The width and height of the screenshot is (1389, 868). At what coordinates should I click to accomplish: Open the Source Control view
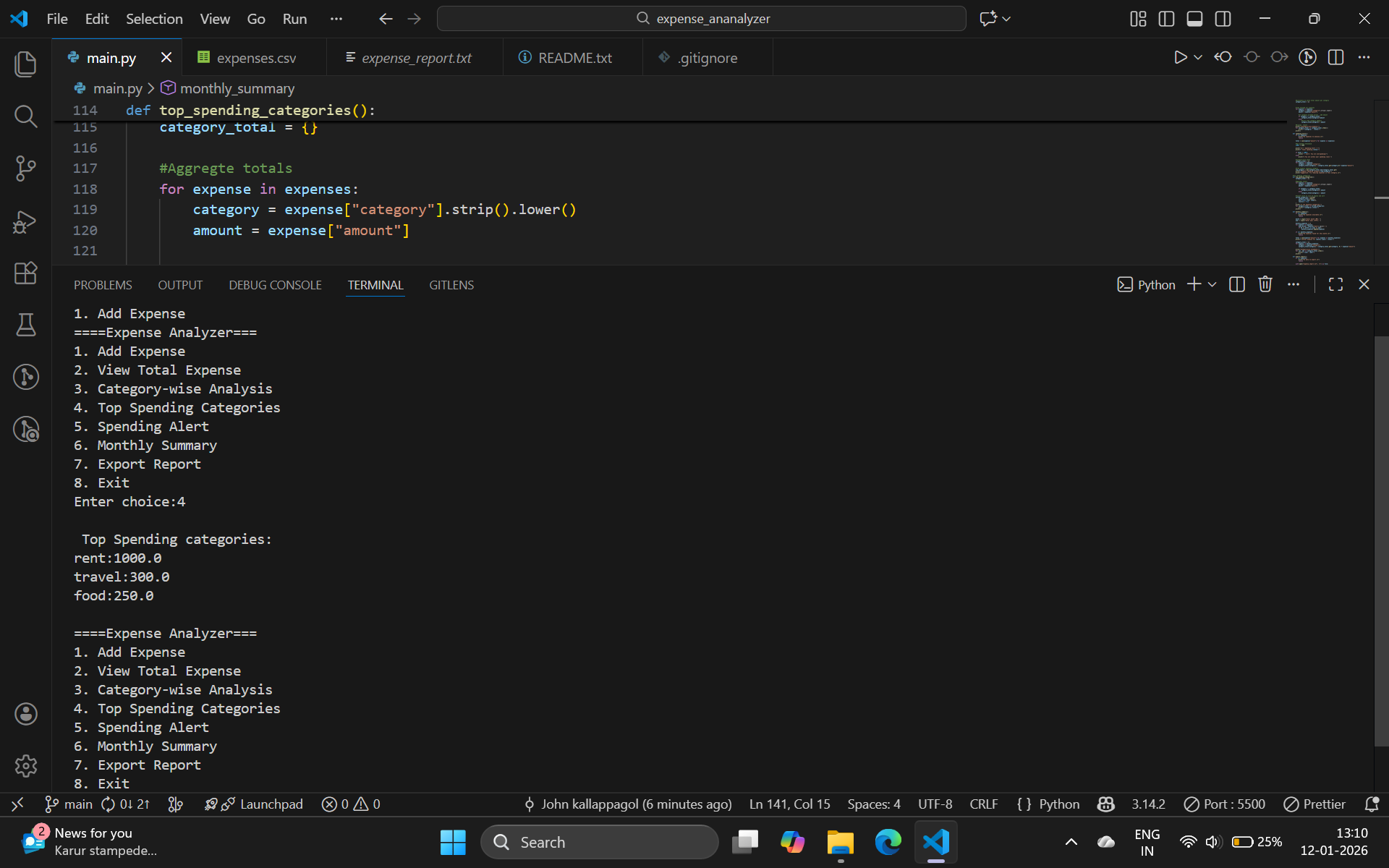[26, 168]
